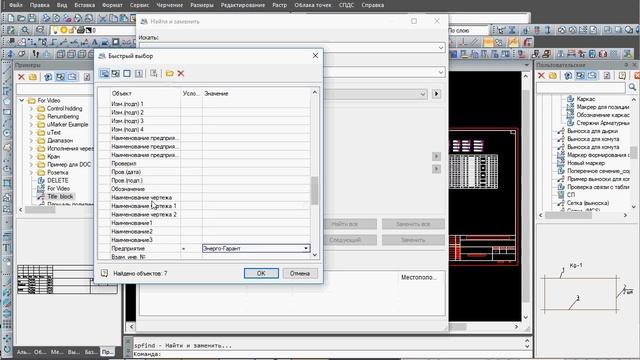
Task: Expand the 'Диапазон' folder
Action: point(31,140)
